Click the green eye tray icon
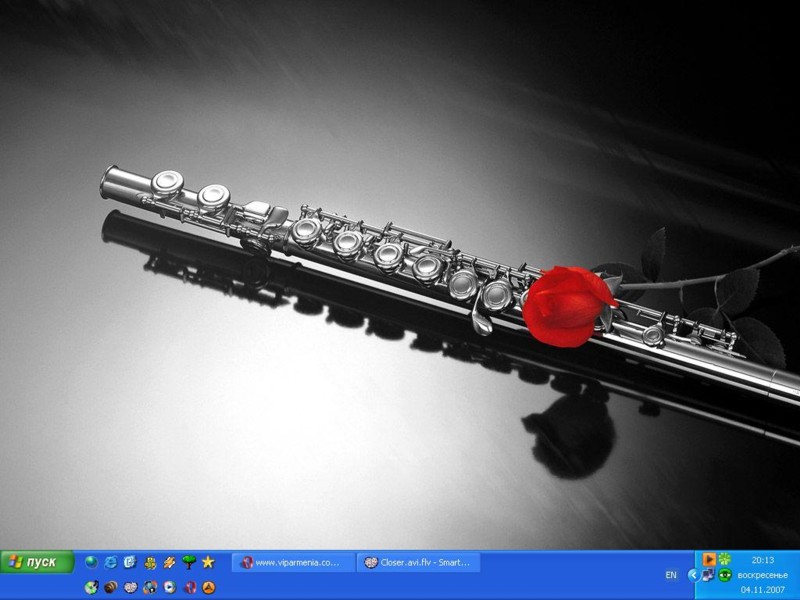This screenshot has width=800, height=600. coord(724,575)
